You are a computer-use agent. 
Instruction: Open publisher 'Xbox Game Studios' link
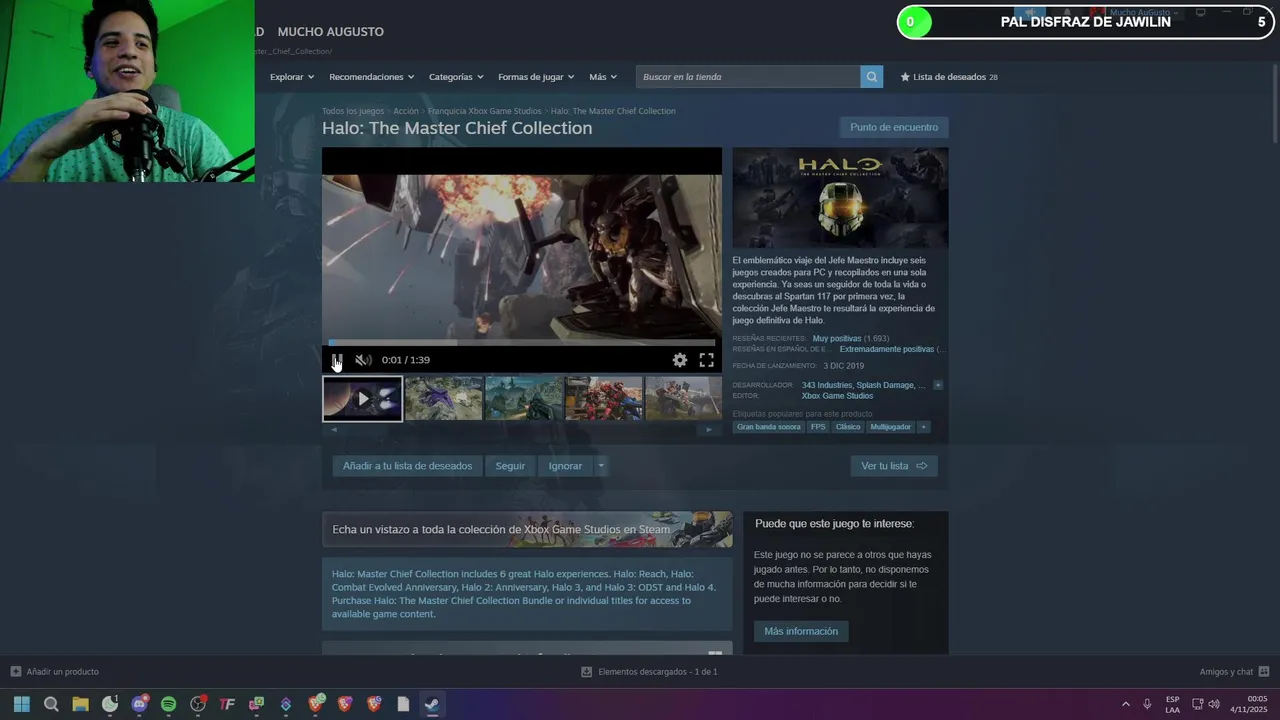point(837,396)
